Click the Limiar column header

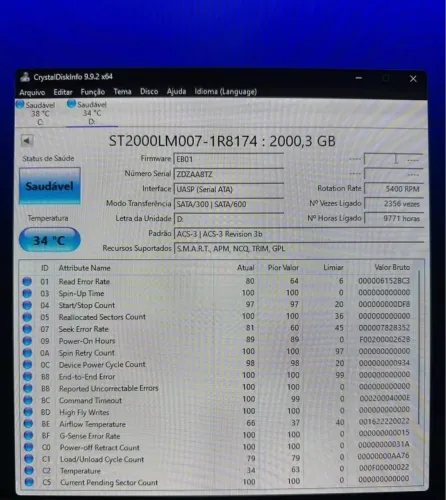tap(333, 267)
